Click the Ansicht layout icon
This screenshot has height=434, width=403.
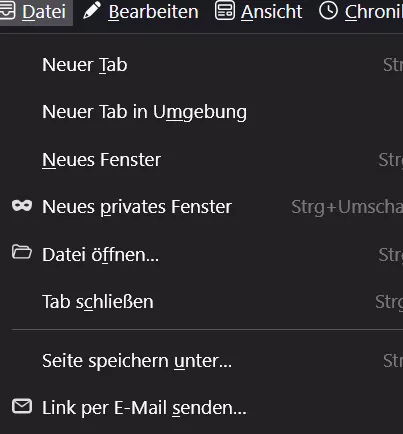[225, 11]
